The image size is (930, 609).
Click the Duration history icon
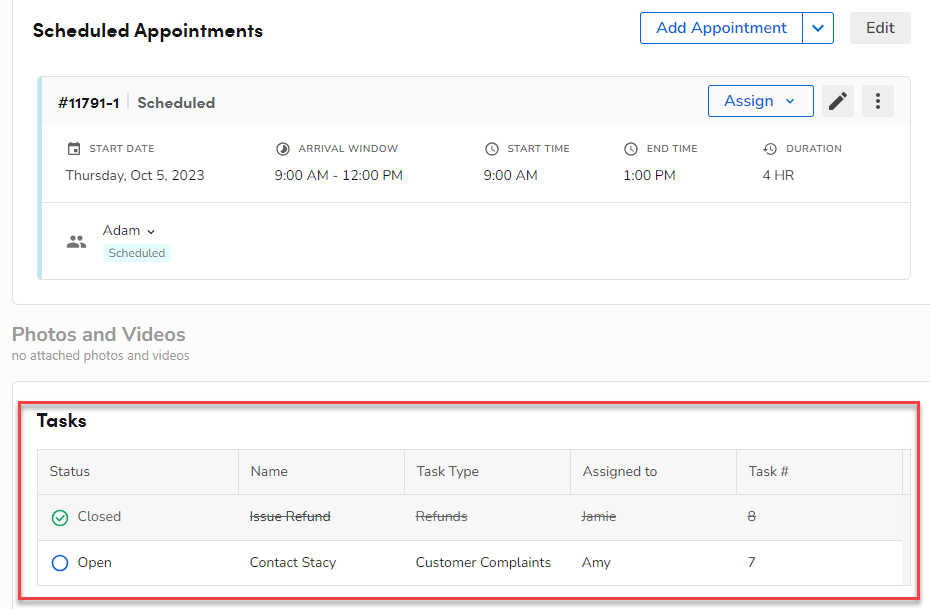pos(769,149)
